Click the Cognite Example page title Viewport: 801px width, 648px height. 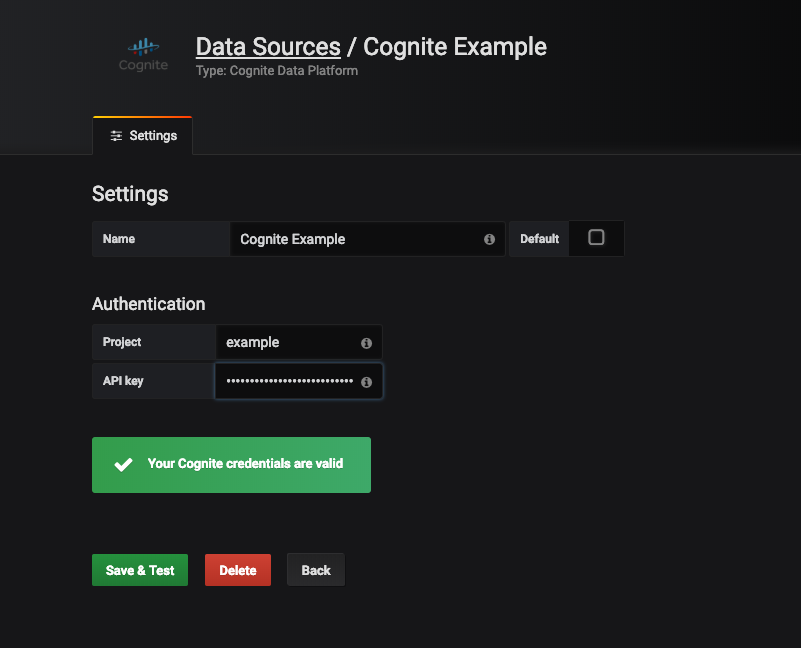point(455,47)
